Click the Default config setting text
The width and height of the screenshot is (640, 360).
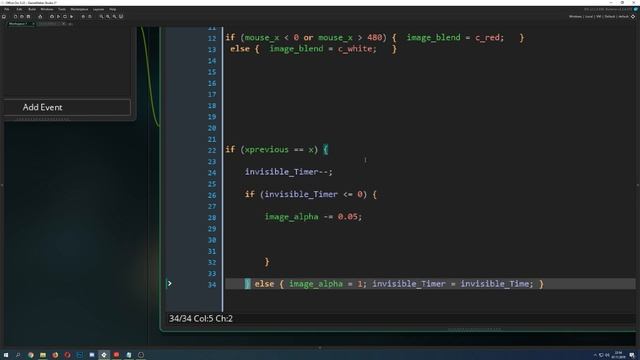pos(610,17)
